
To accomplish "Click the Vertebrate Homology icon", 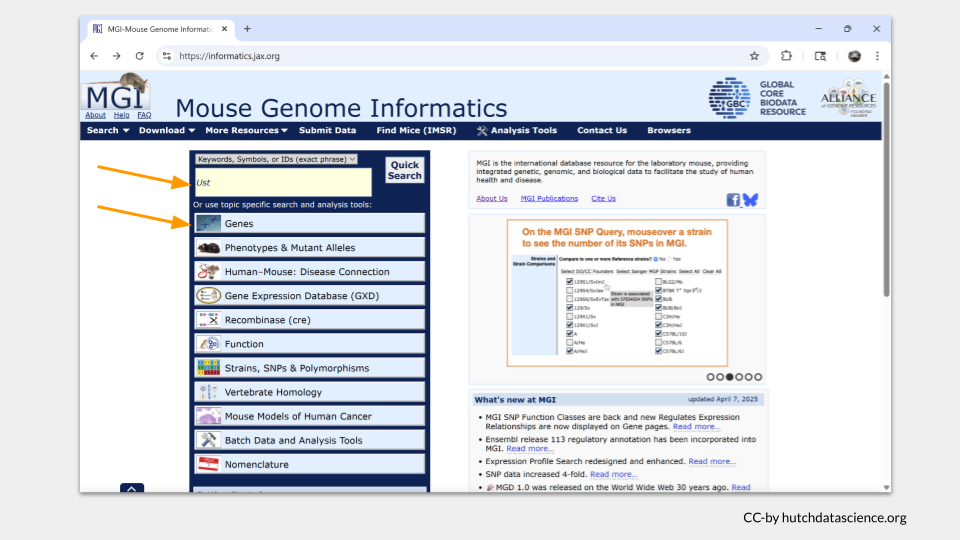I will (x=208, y=392).
